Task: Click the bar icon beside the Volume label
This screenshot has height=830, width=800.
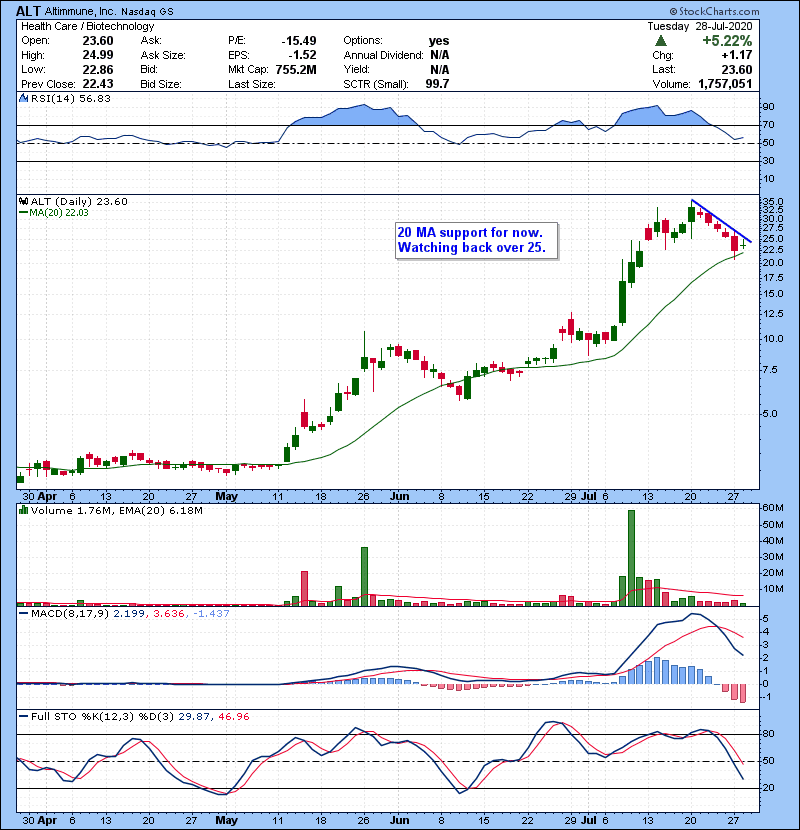Action: (x=23, y=510)
